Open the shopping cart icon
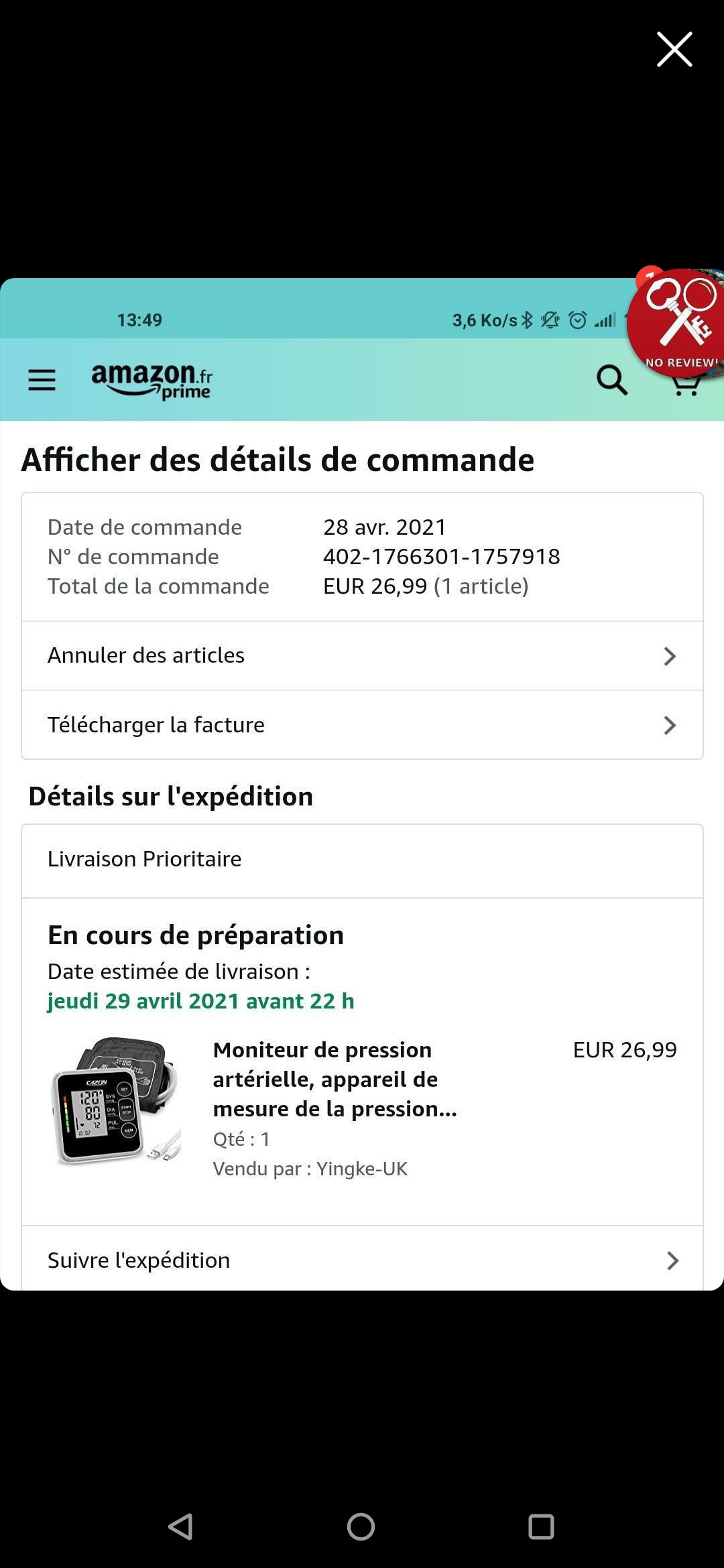Viewport: 724px width, 1568px height. [x=685, y=387]
